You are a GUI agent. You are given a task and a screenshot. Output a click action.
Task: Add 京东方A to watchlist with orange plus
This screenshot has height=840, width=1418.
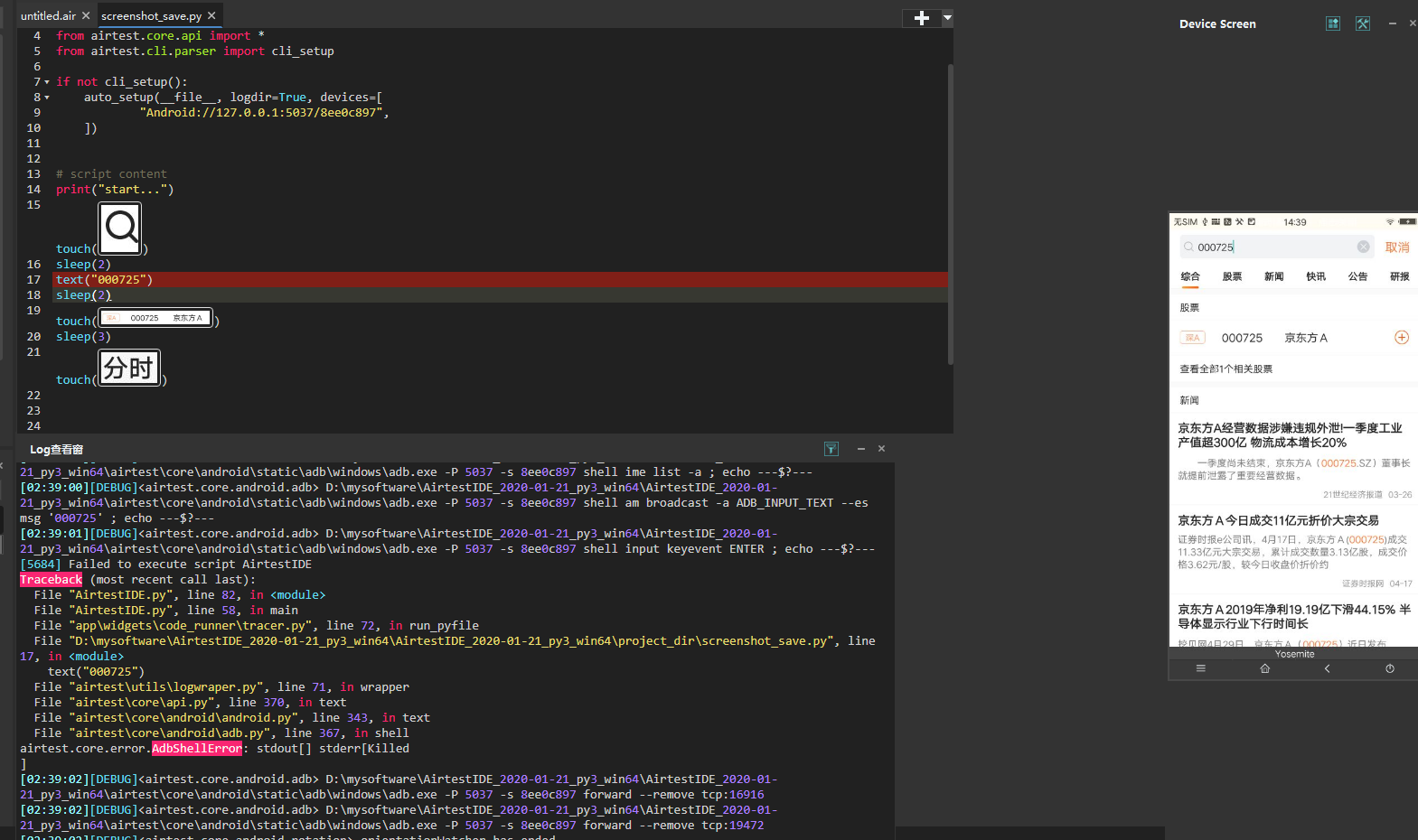coord(1402,338)
